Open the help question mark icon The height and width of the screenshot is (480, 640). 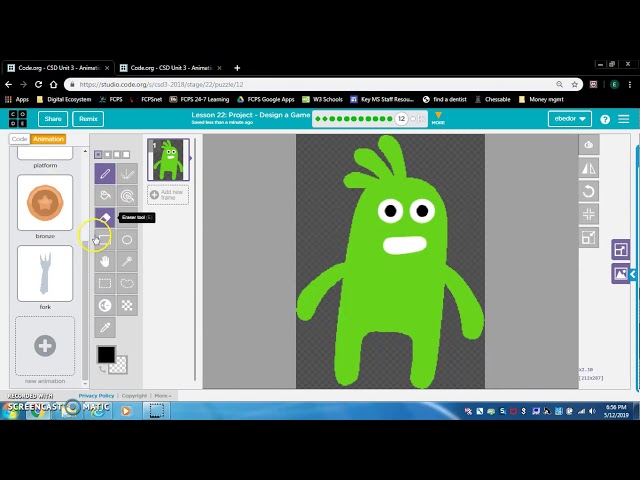[x=605, y=119]
